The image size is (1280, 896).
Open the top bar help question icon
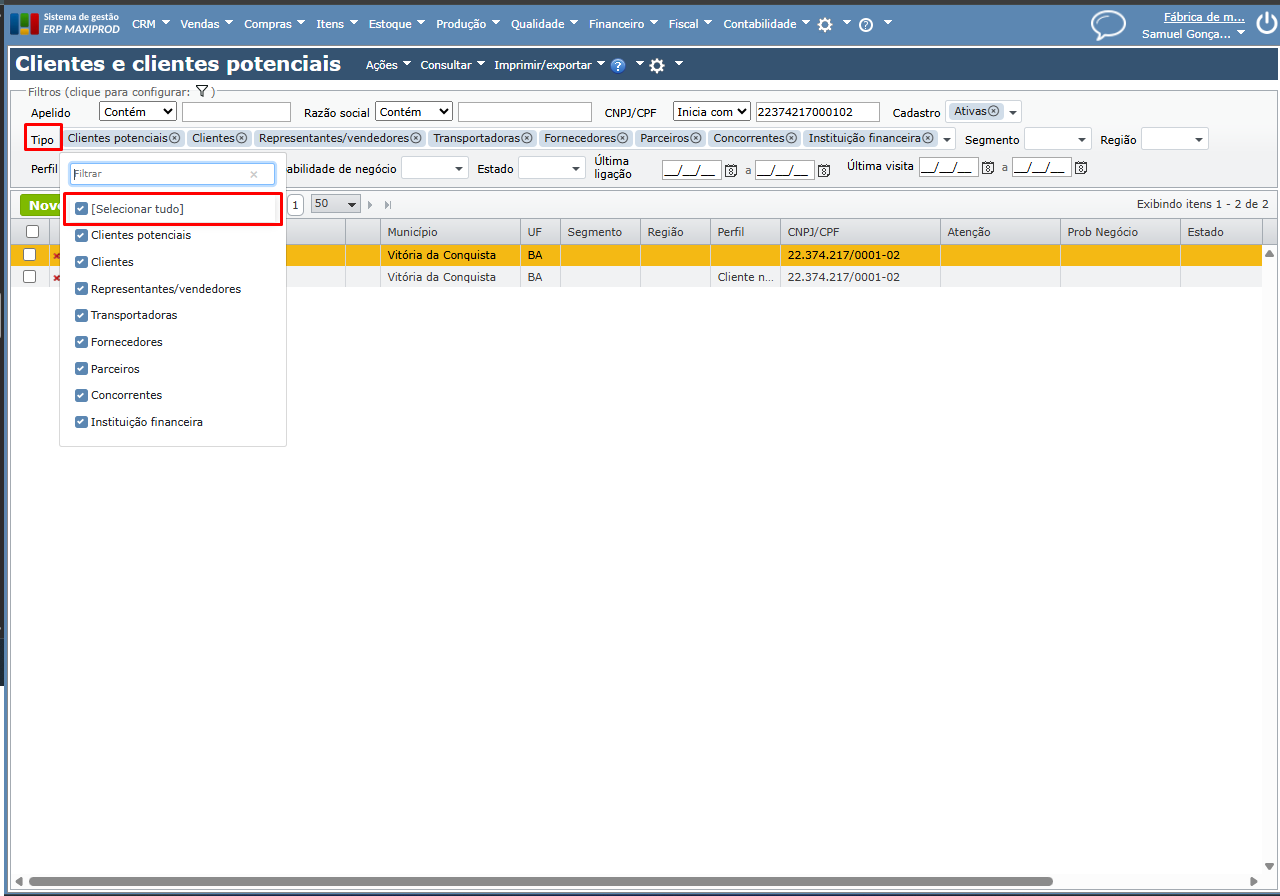pos(866,25)
